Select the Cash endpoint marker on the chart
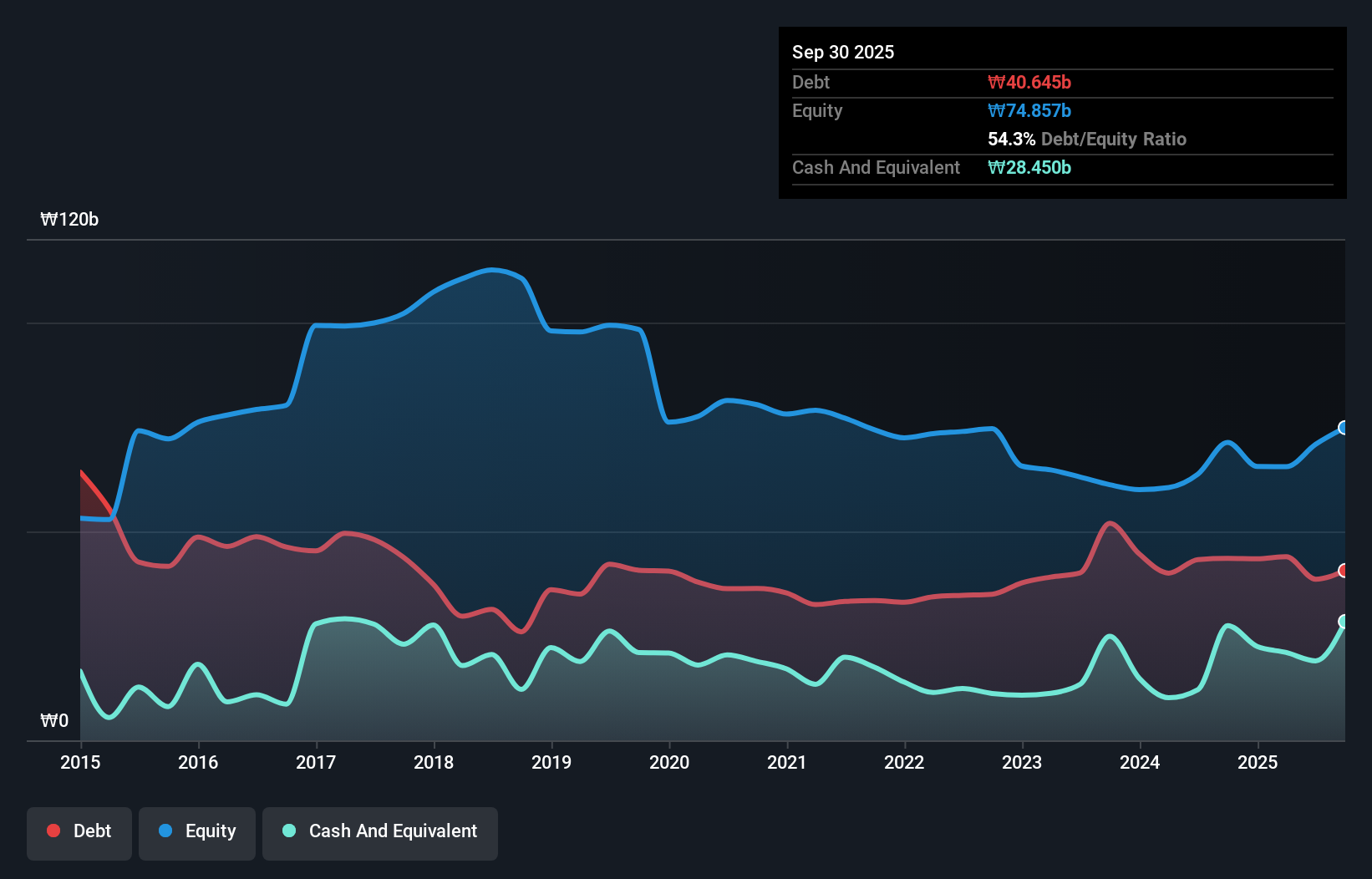Screen dimensions: 1372x879 (x=1344, y=622)
